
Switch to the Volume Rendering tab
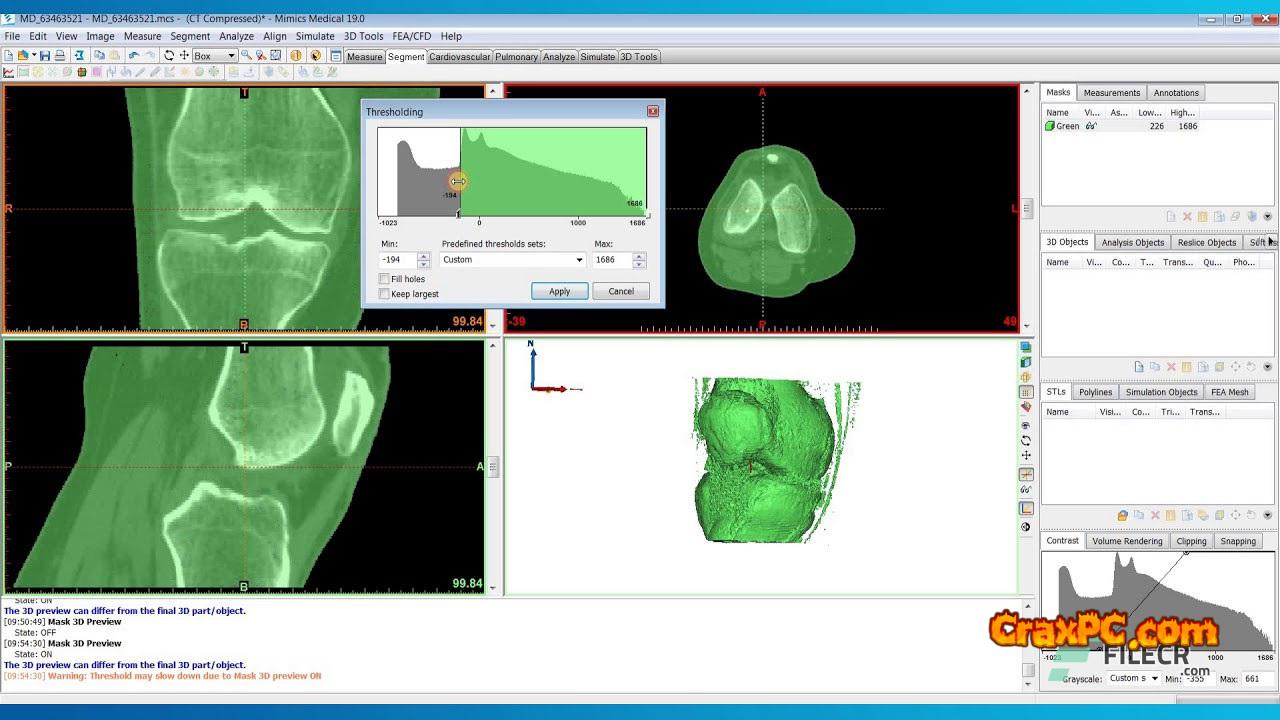pyautogui.click(x=1127, y=541)
